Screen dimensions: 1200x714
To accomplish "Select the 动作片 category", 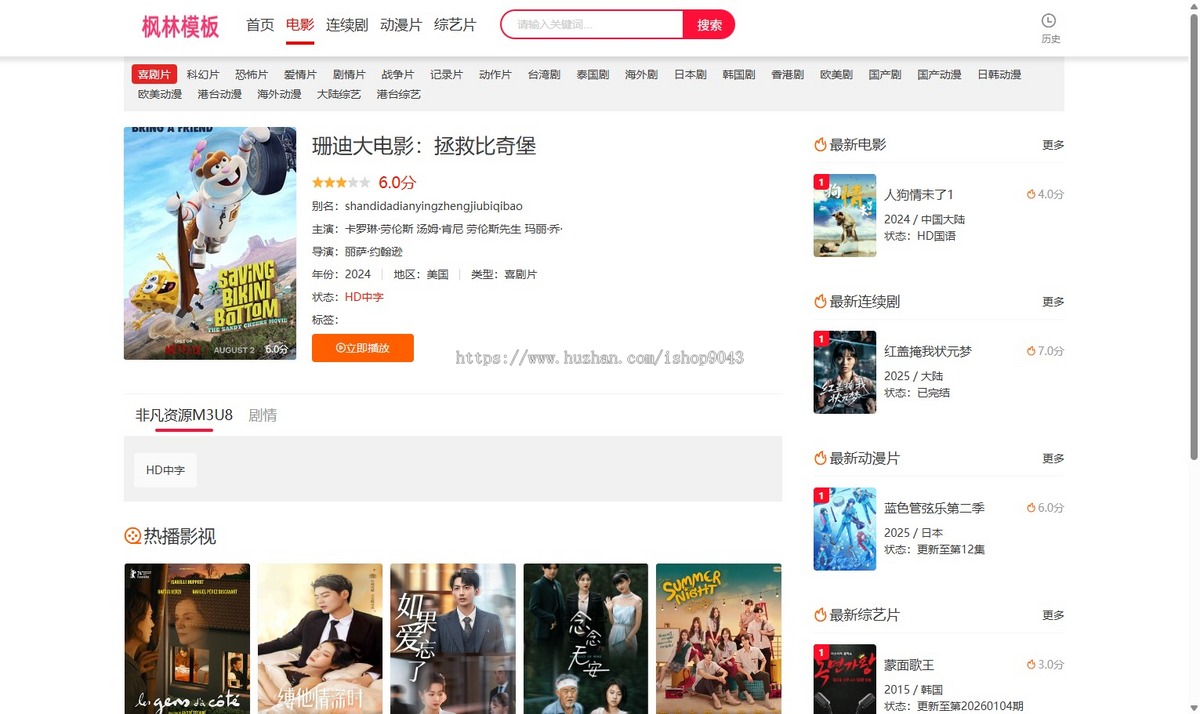I will click(495, 75).
